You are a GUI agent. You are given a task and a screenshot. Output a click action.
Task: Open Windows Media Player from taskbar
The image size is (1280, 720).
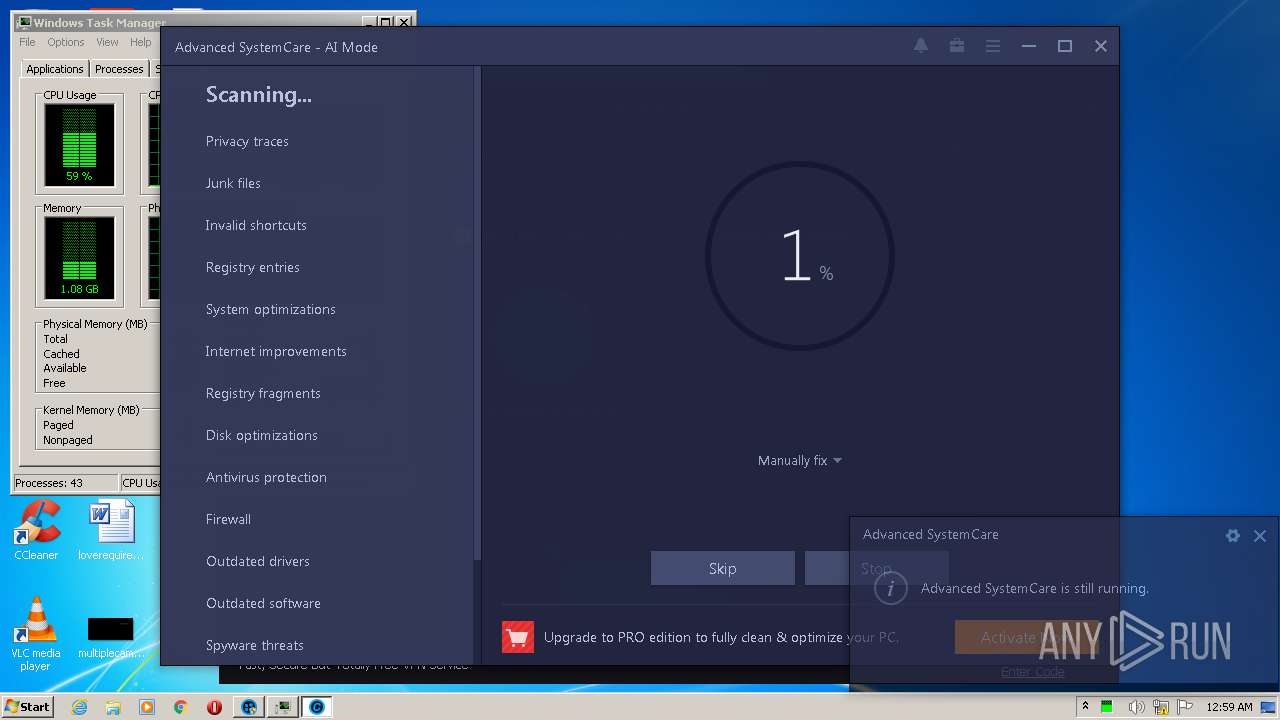point(147,707)
